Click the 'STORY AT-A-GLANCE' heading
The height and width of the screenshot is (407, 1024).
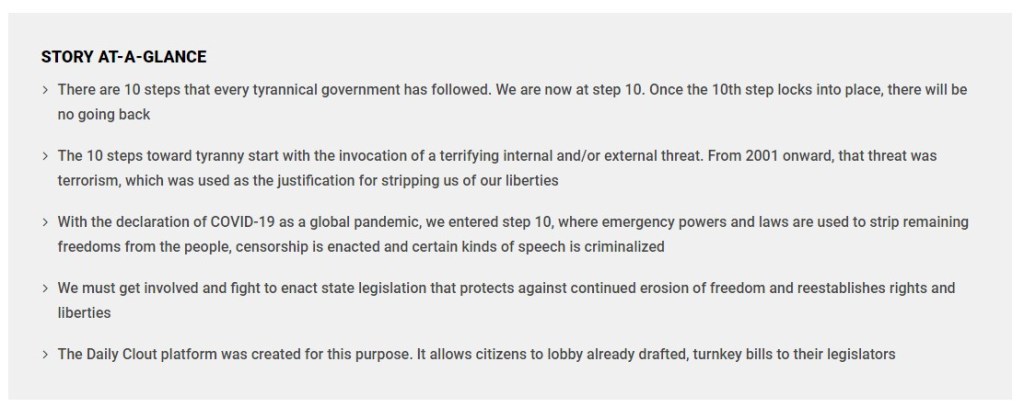pos(124,57)
